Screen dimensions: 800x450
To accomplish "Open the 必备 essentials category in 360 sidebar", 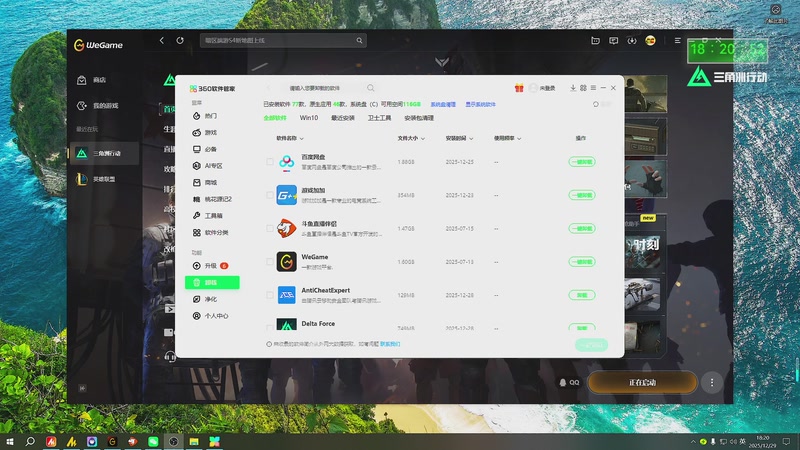I will 205,149.
